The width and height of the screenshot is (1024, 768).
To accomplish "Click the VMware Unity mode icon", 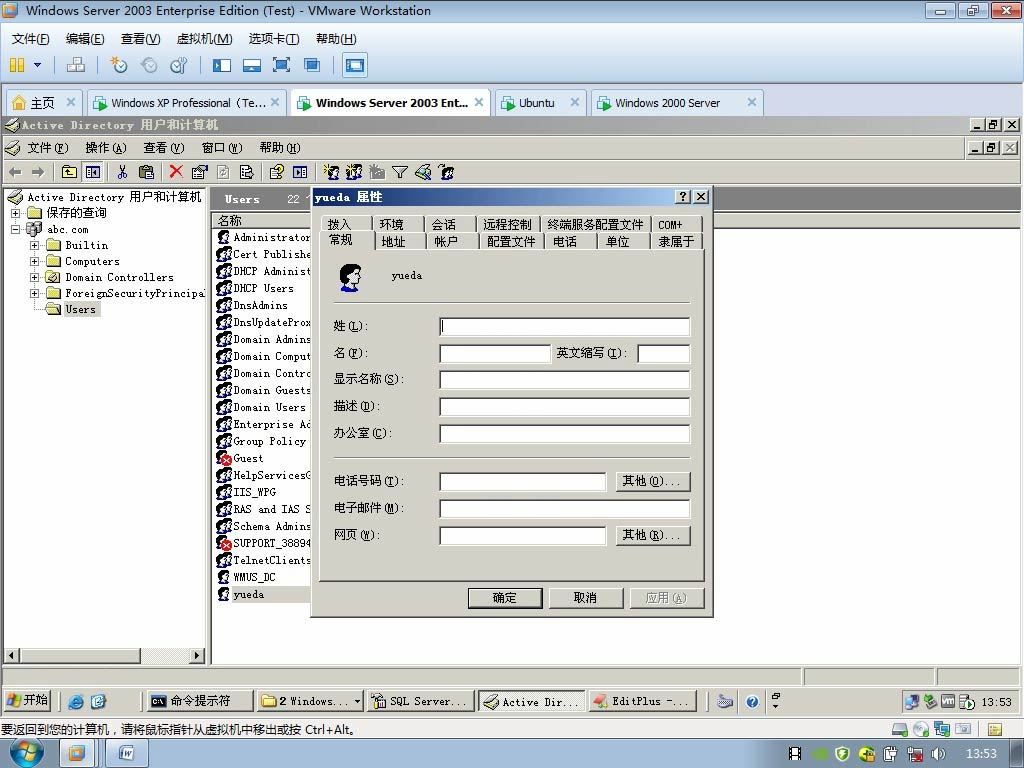I will point(312,65).
